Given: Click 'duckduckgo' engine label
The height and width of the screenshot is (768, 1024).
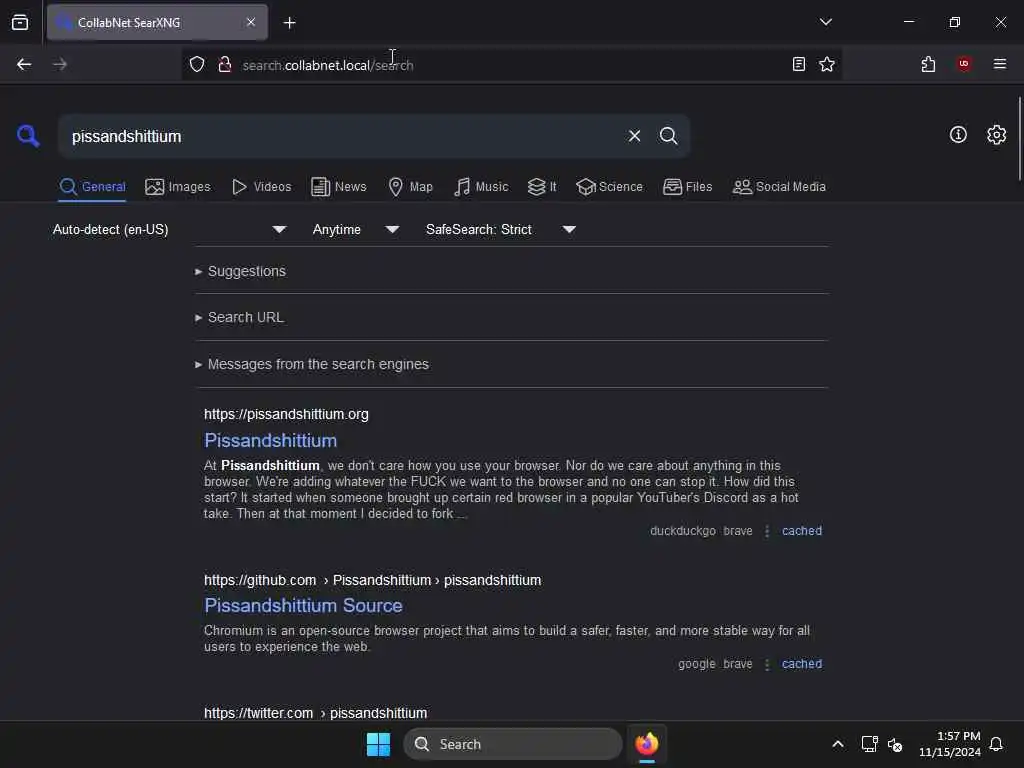Looking at the screenshot, I should (682, 531).
